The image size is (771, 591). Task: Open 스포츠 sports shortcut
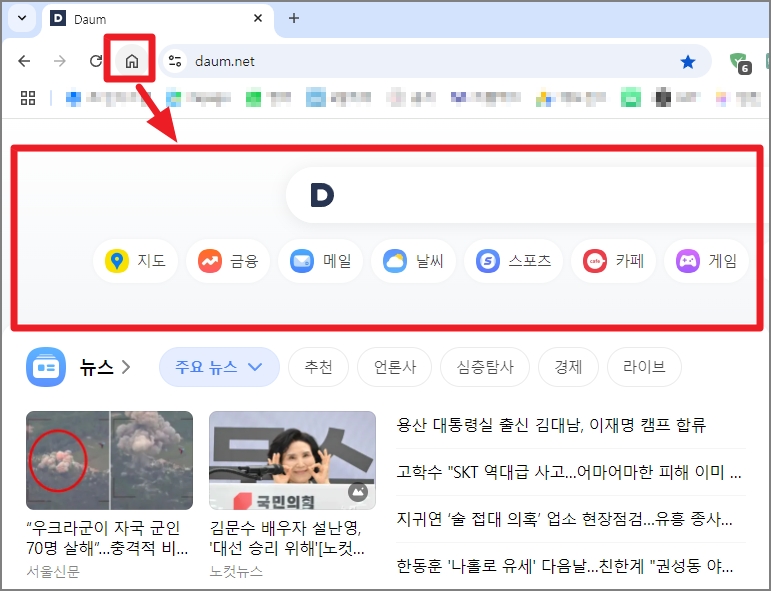(513, 261)
